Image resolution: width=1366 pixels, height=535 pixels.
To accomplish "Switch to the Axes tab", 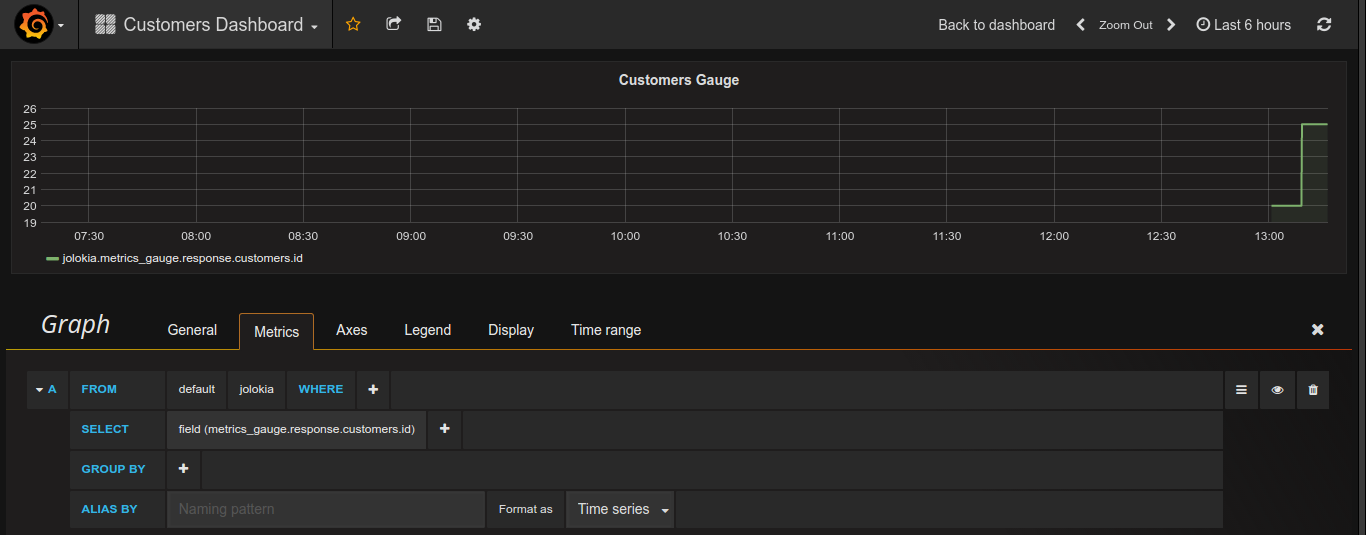I will pyautogui.click(x=352, y=330).
